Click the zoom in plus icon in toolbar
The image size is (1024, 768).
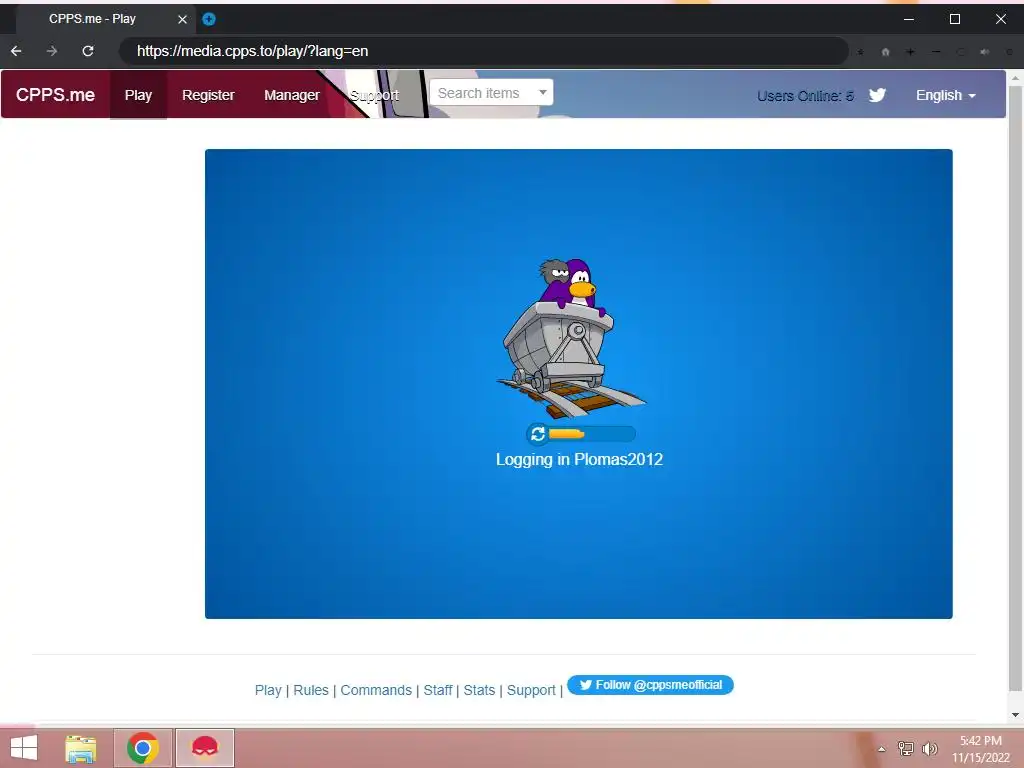click(910, 52)
